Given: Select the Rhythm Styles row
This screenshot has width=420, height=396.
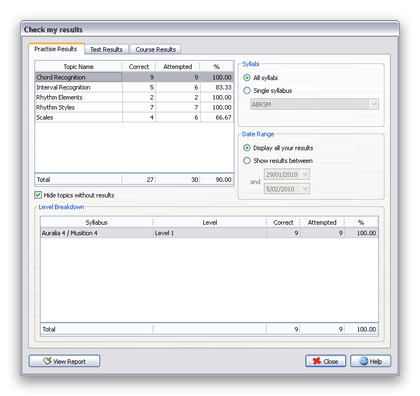Looking at the screenshot, I should pyautogui.click(x=134, y=107).
